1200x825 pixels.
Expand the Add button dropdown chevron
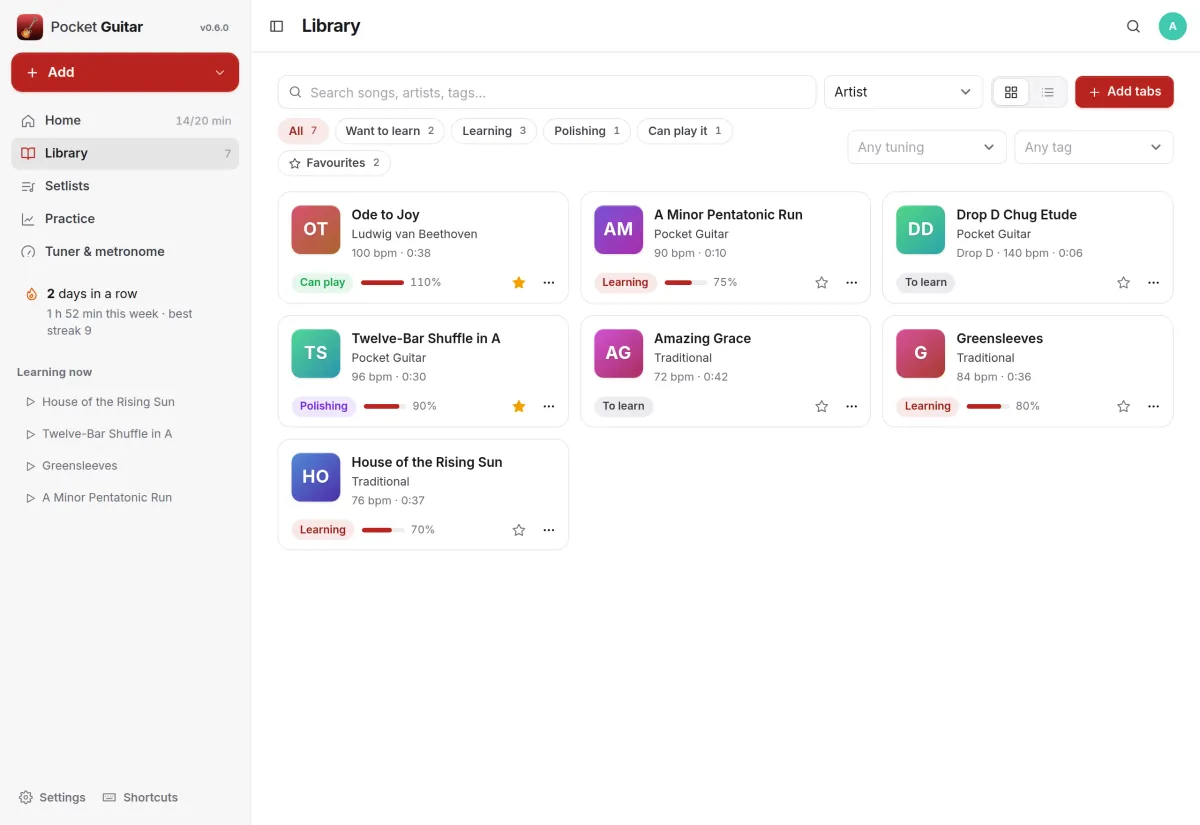(x=220, y=73)
